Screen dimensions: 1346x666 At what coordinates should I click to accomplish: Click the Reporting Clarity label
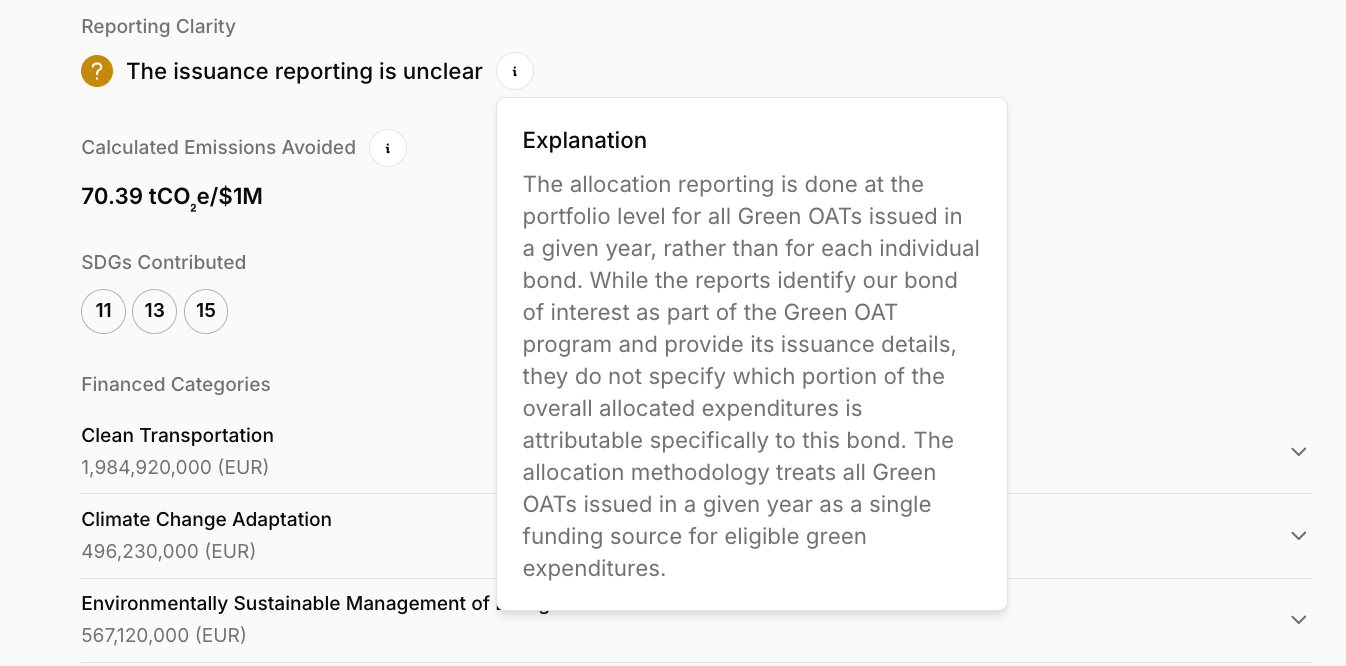point(158,27)
